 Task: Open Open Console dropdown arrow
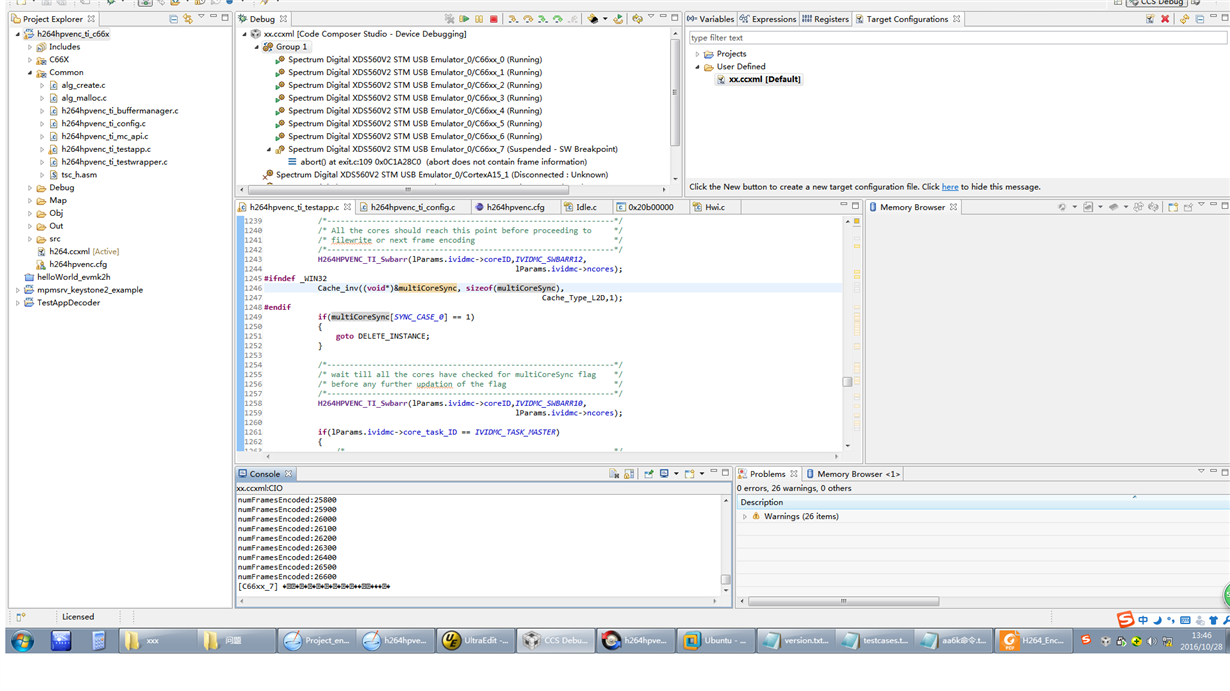[x=702, y=474]
